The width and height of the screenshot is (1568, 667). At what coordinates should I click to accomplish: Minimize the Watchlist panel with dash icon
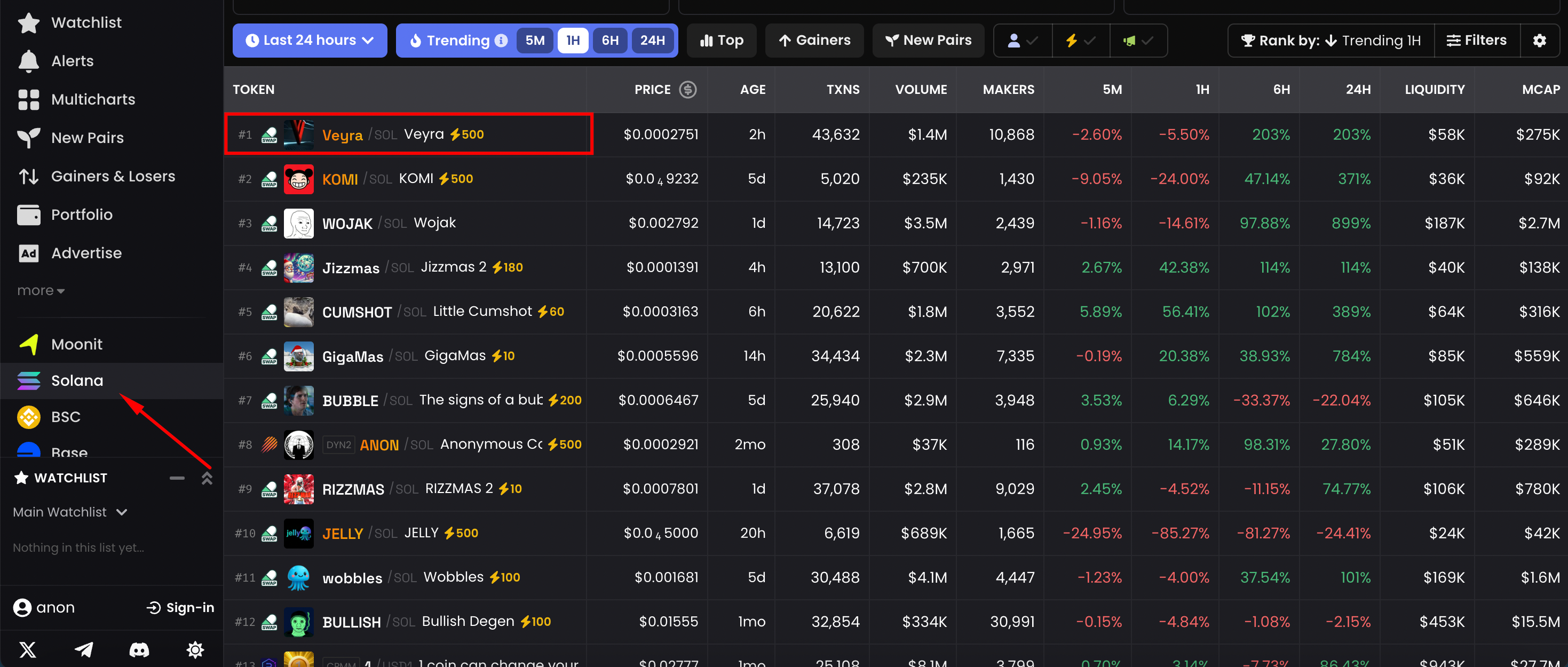tap(177, 478)
